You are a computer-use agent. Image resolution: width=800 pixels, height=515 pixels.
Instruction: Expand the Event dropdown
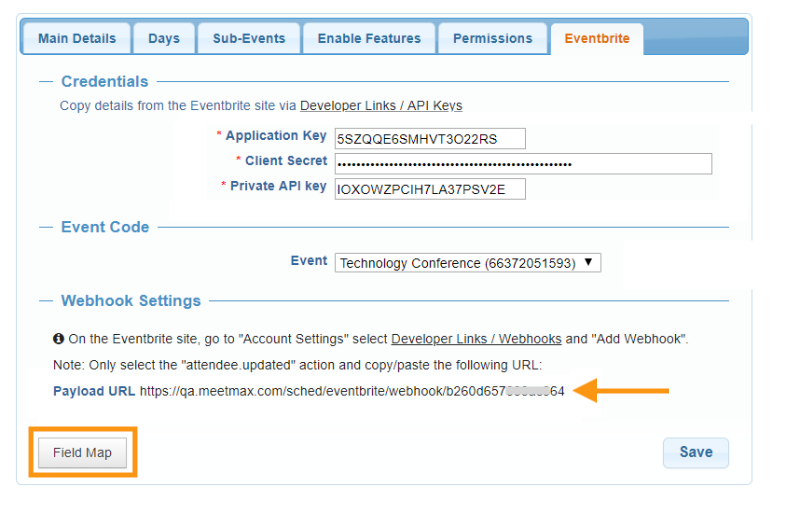(x=467, y=263)
